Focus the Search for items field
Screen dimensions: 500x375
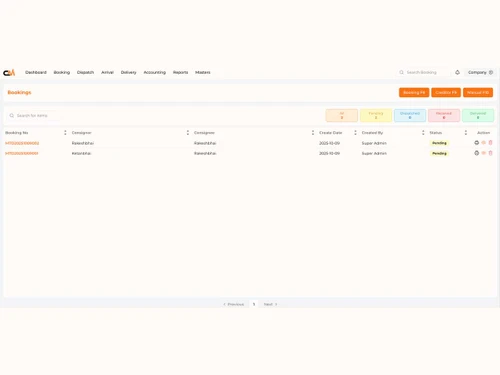pos(33,116)
